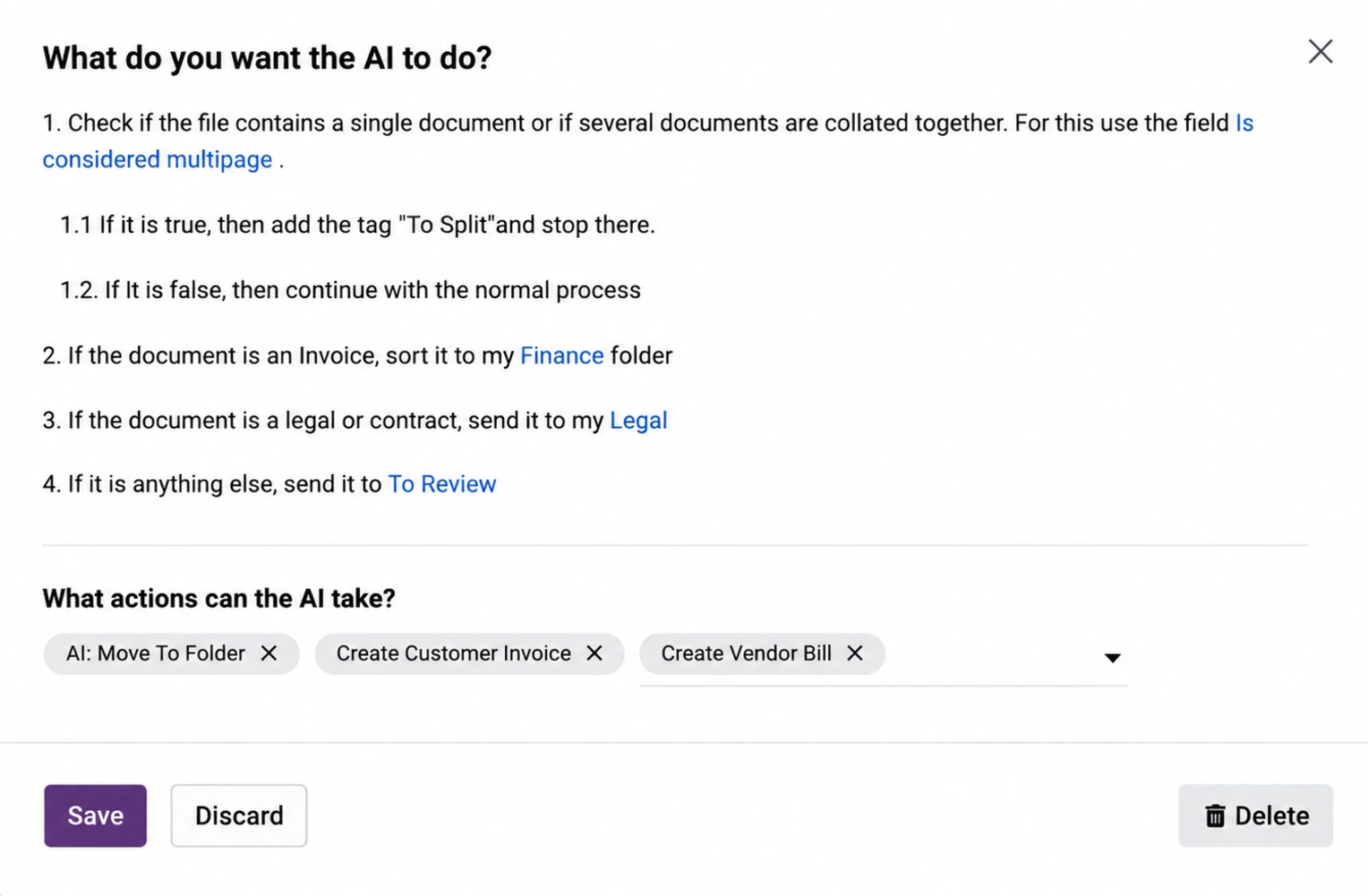Open the Finance folder link
Screen dimensions: 1368x896
click(x=561, y=355)
